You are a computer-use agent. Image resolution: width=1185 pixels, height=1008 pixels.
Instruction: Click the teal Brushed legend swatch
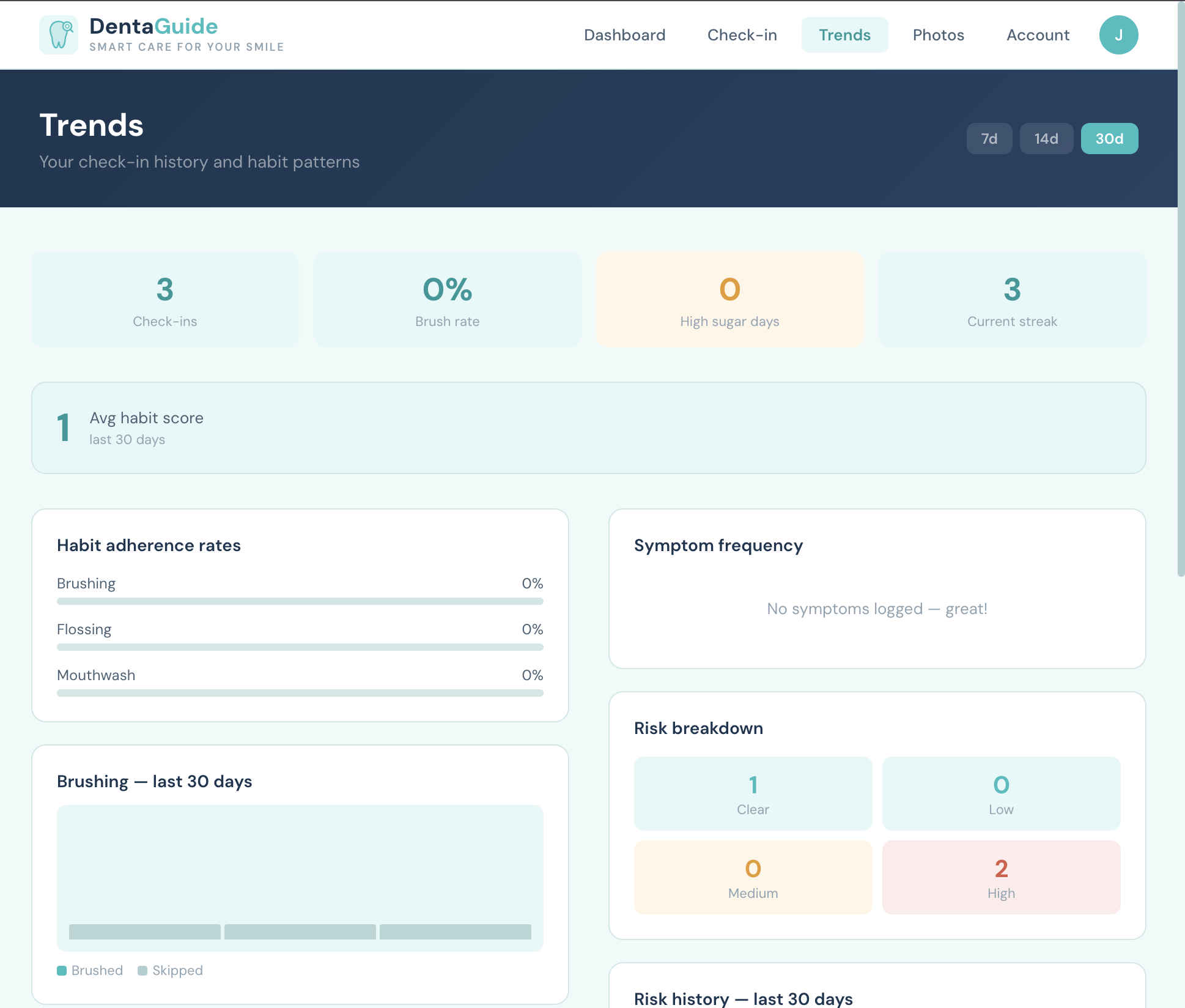tap(62, 971)
